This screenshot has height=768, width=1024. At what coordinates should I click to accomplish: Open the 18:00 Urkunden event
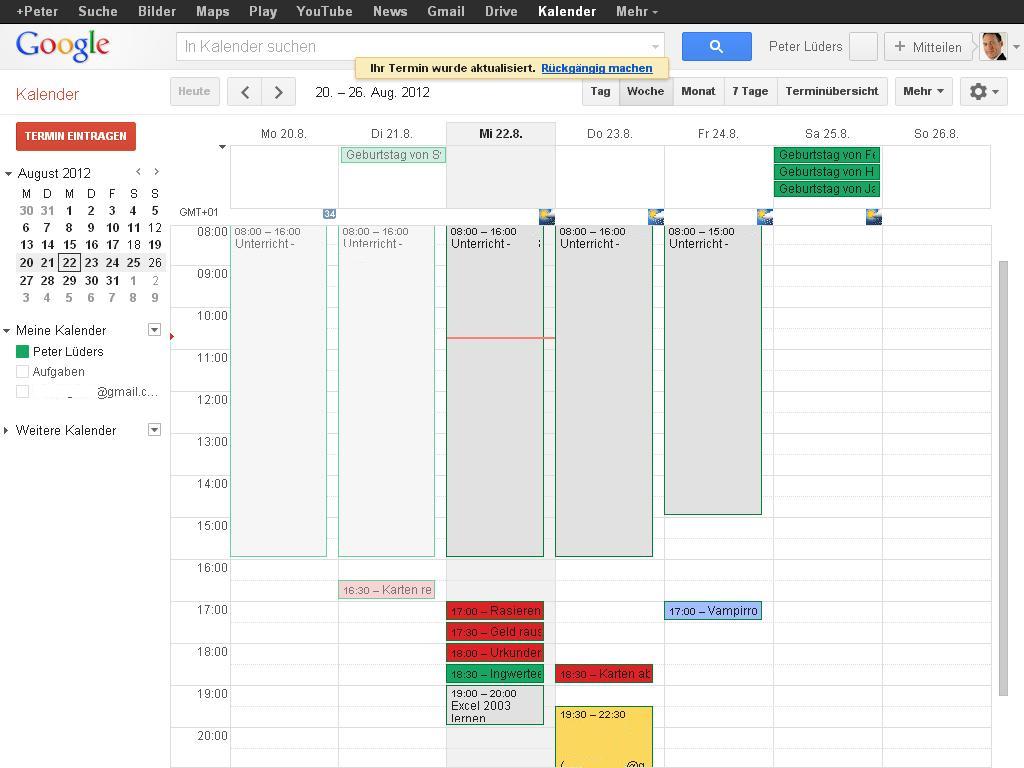pos(495,652)
